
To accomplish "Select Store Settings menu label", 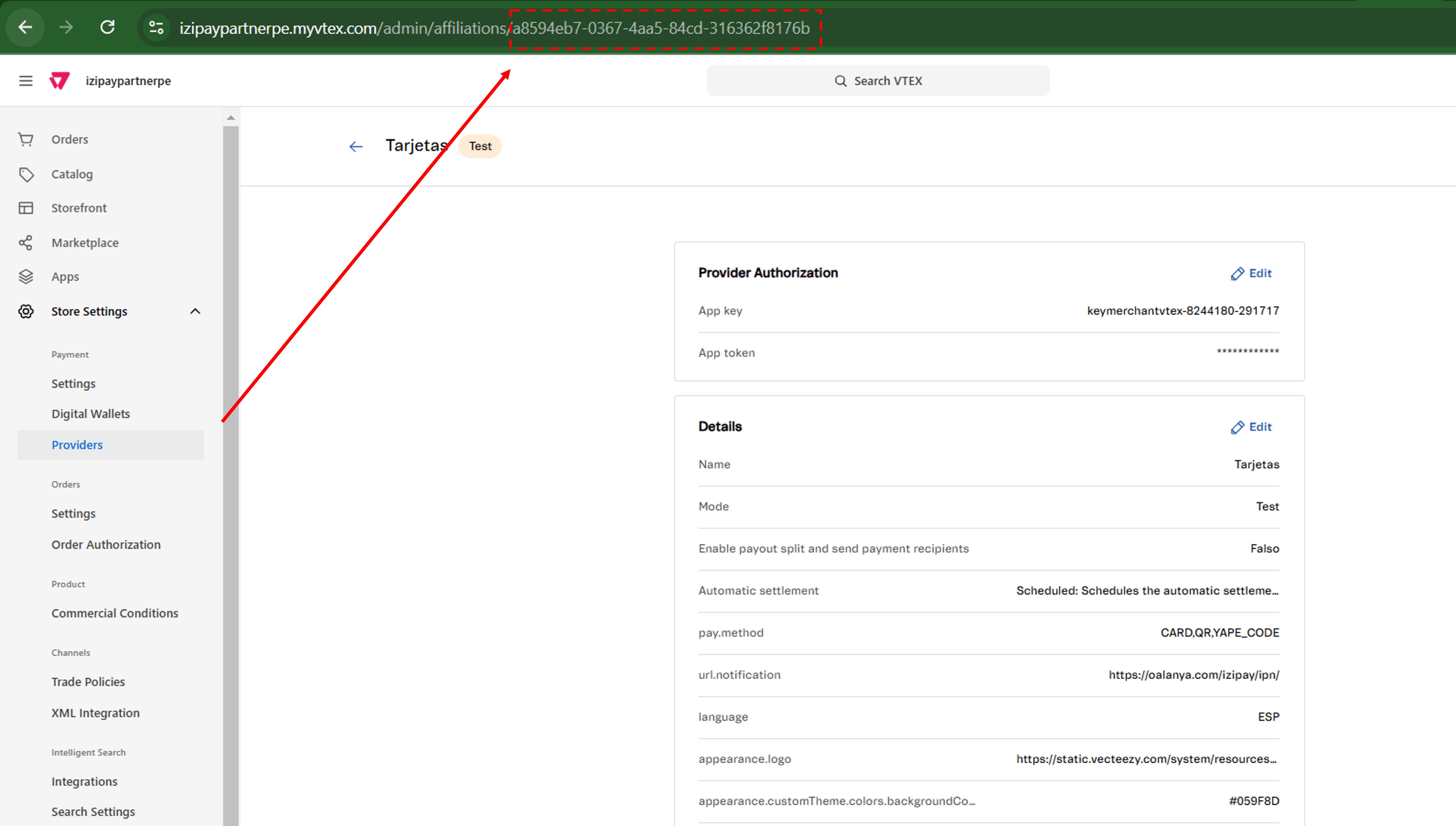I will click(89, 311).
